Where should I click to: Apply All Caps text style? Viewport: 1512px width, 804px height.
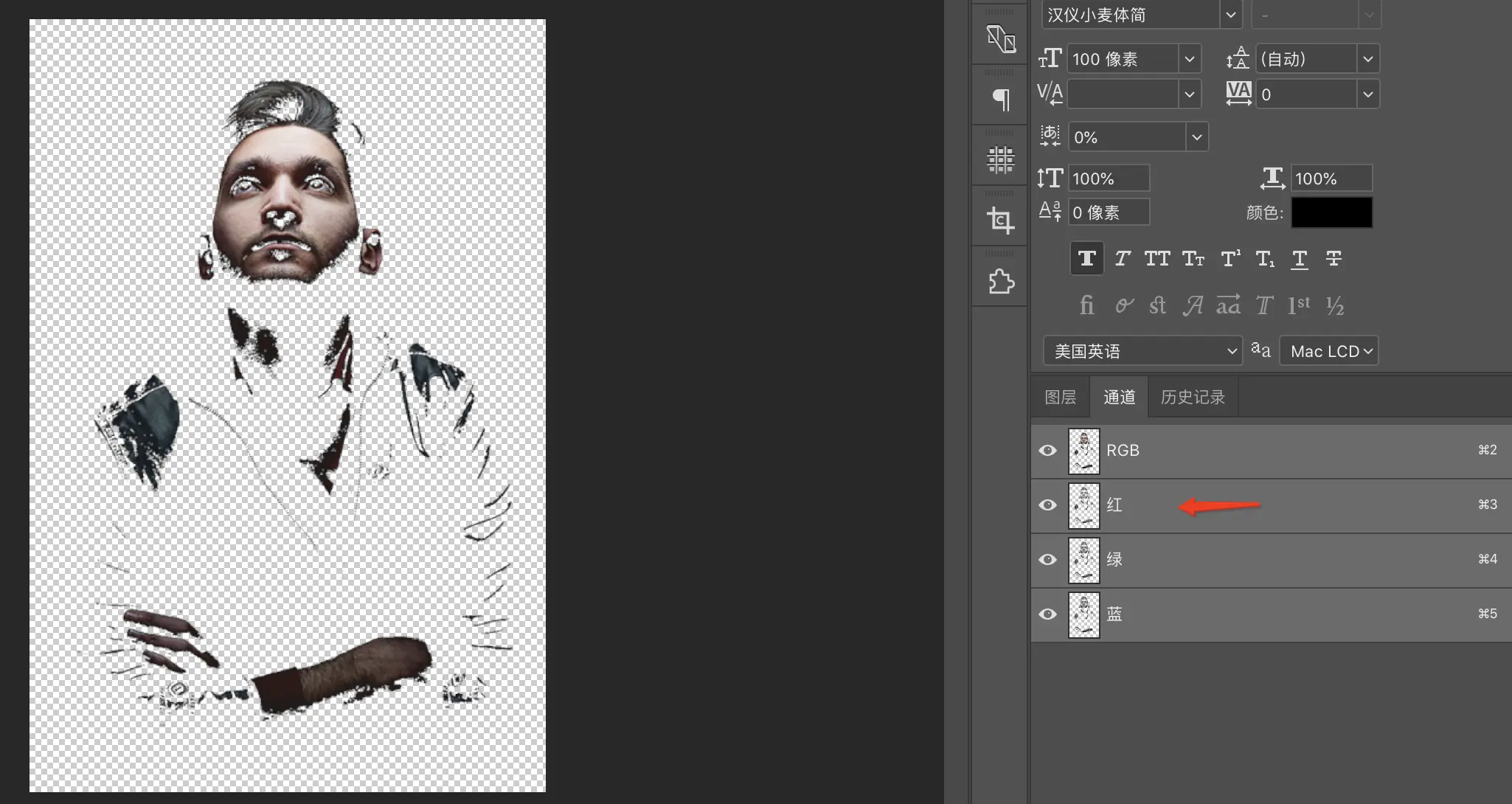click(1156, 259)
